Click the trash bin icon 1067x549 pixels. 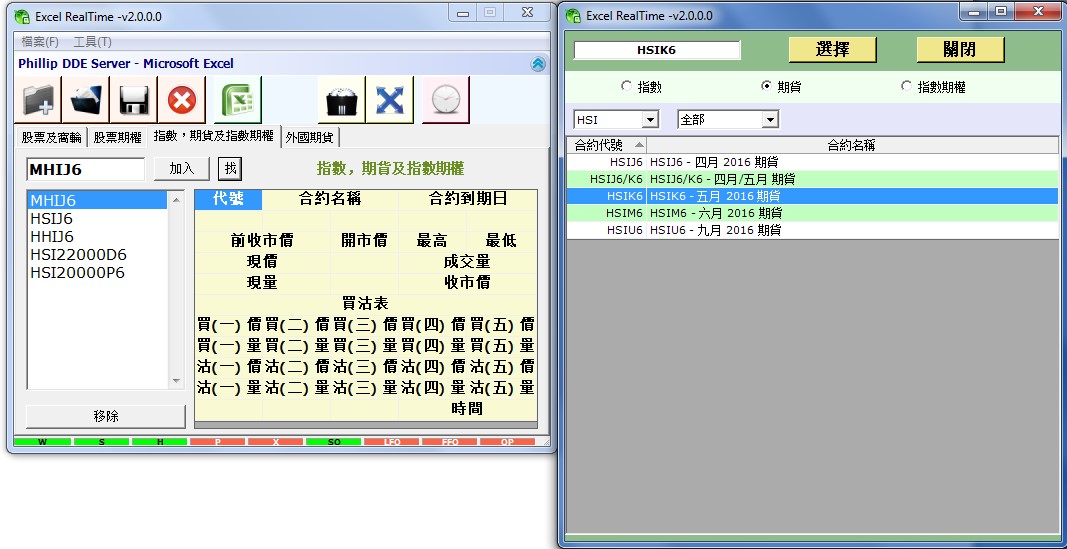tap(341, 100)
